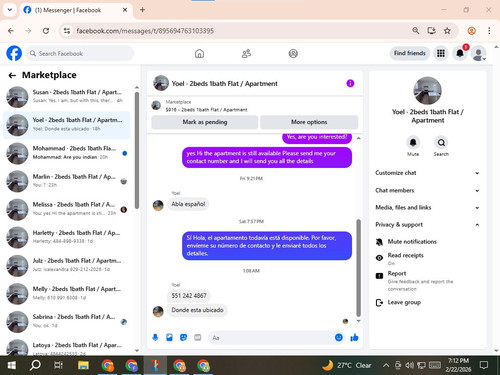The image size is (500, 375).
Task: Send a thumbs up like
Action: 354,338
